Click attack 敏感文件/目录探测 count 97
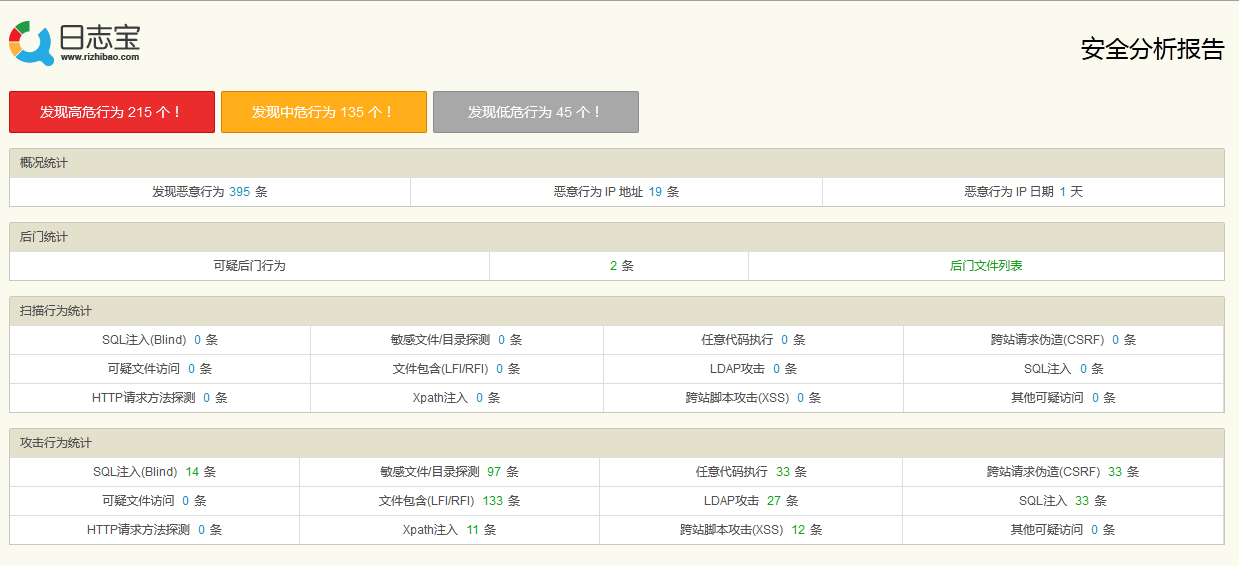1239x566 pixels. [x=494, y=472]
